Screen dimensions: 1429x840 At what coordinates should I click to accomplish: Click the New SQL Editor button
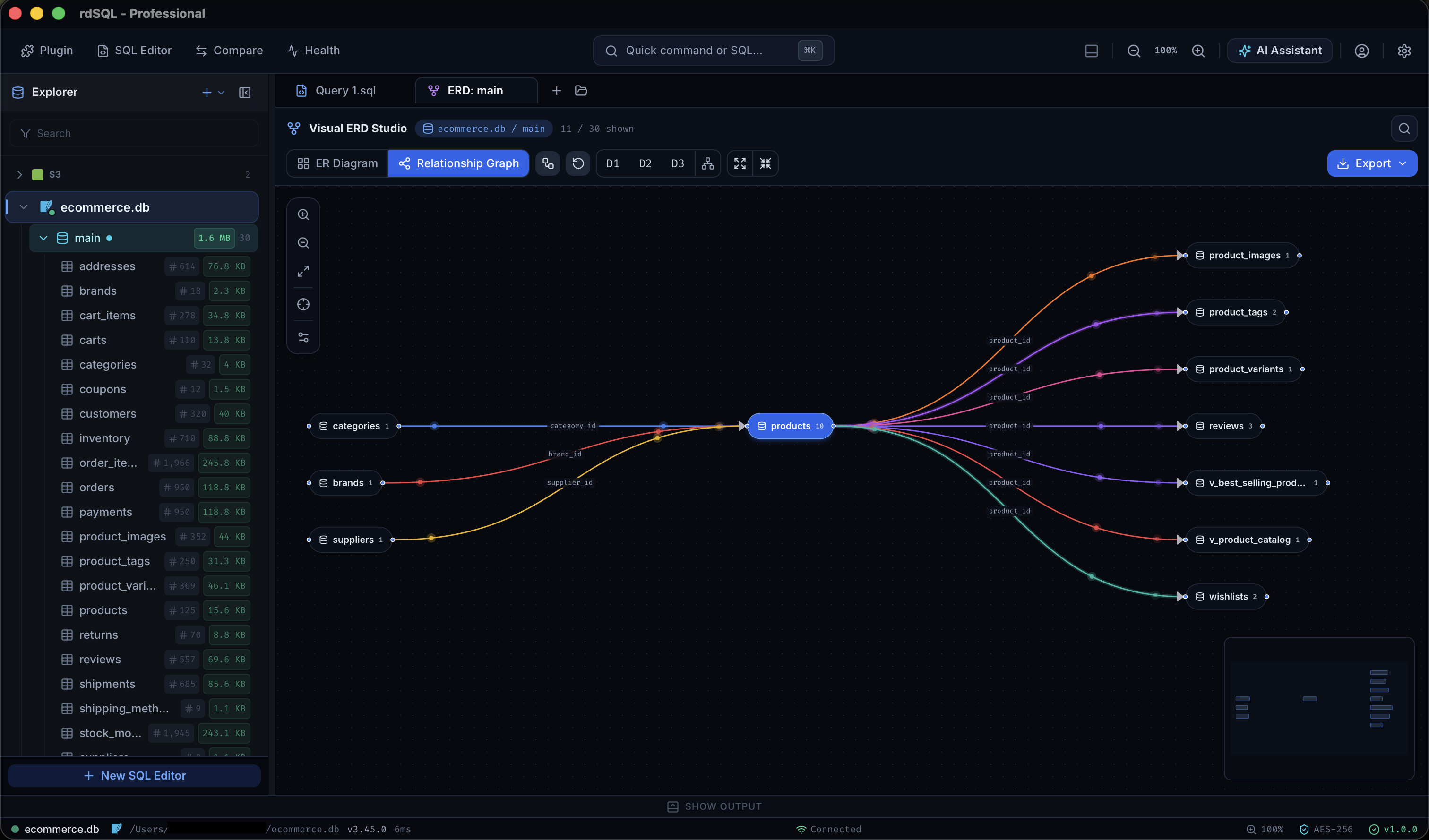coord(134,775)
